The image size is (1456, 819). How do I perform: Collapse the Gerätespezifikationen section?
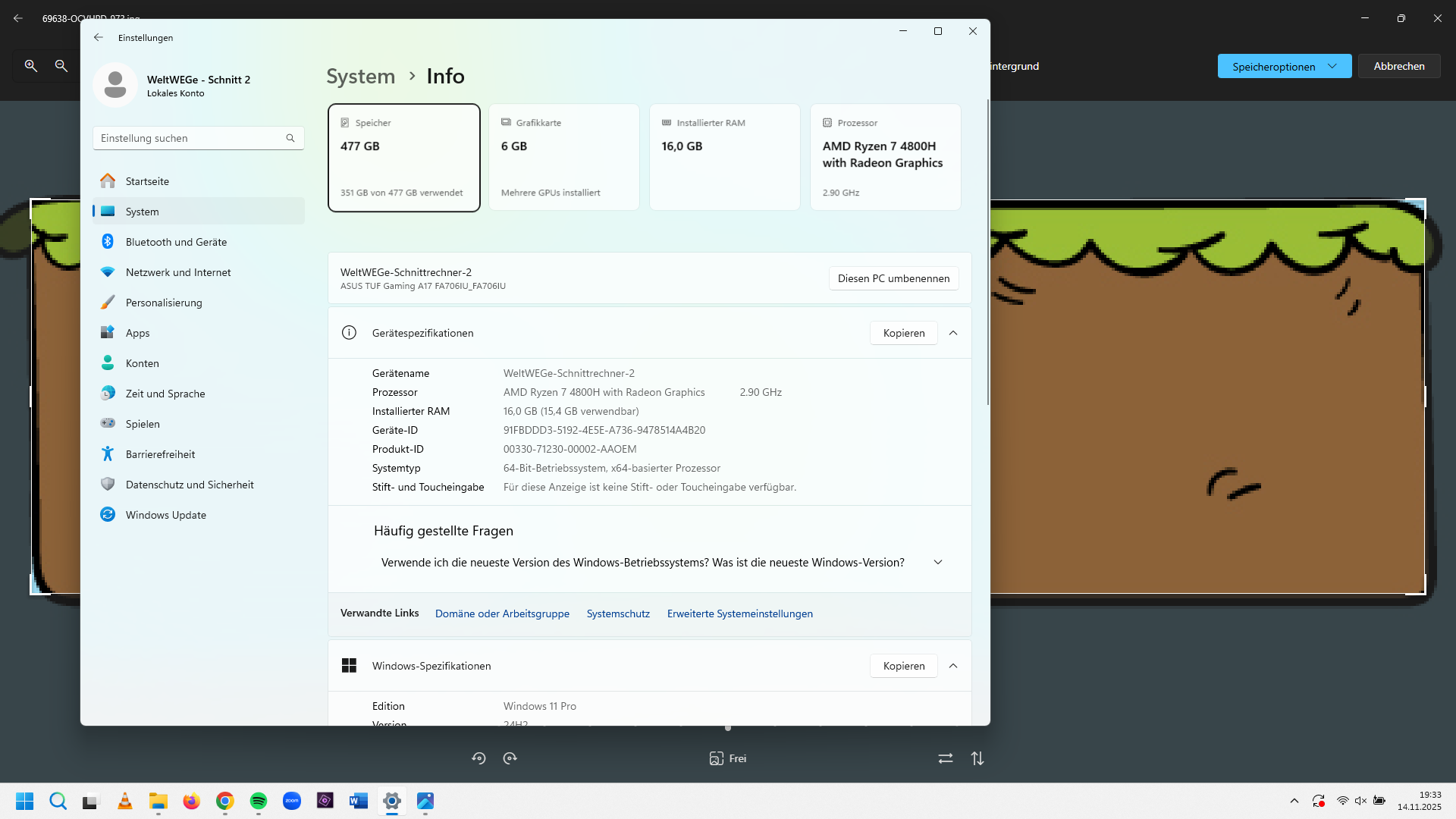tap(953, 333)
